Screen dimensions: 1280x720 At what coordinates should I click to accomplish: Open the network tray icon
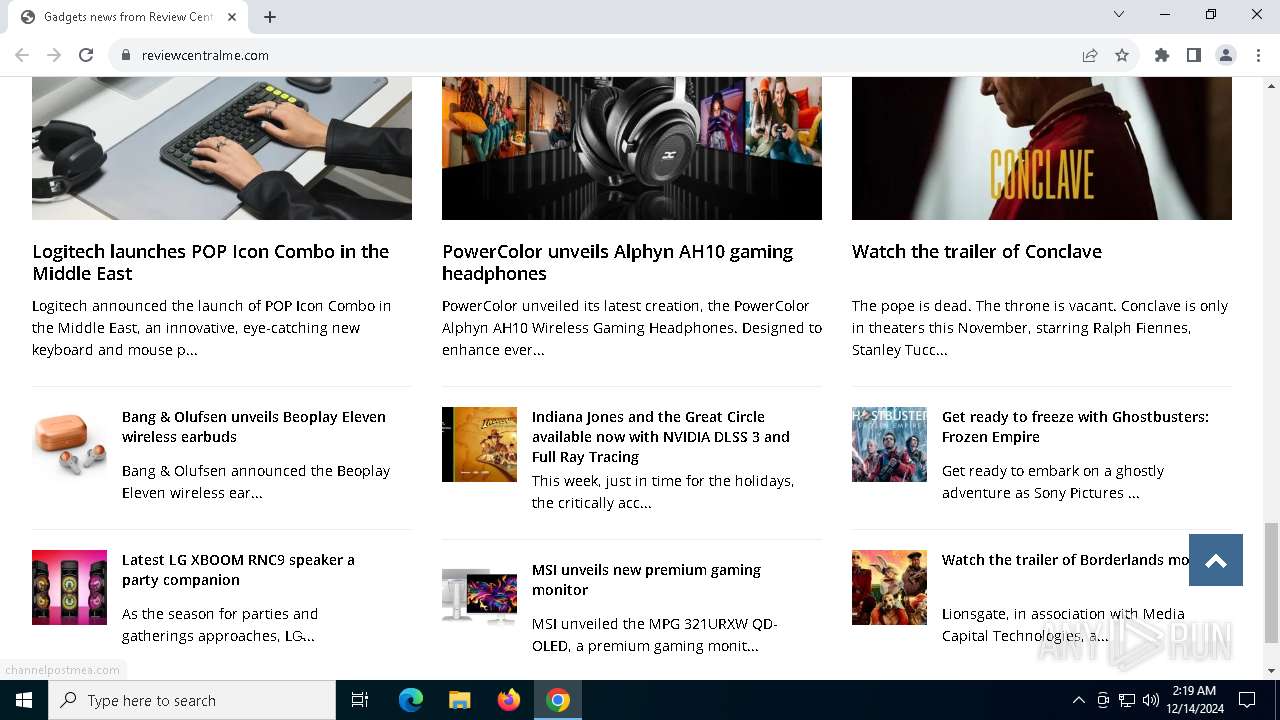[1127, 700]
